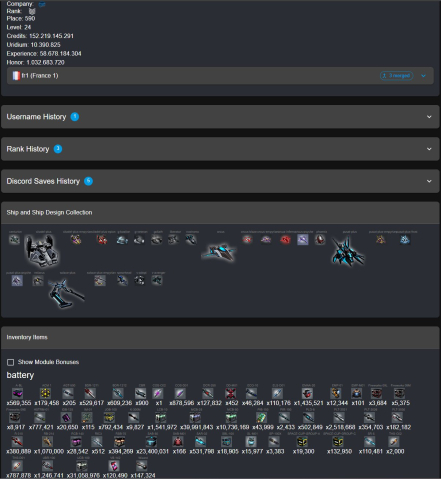Click the company logo next to Company label

click(x=42, y=4)
